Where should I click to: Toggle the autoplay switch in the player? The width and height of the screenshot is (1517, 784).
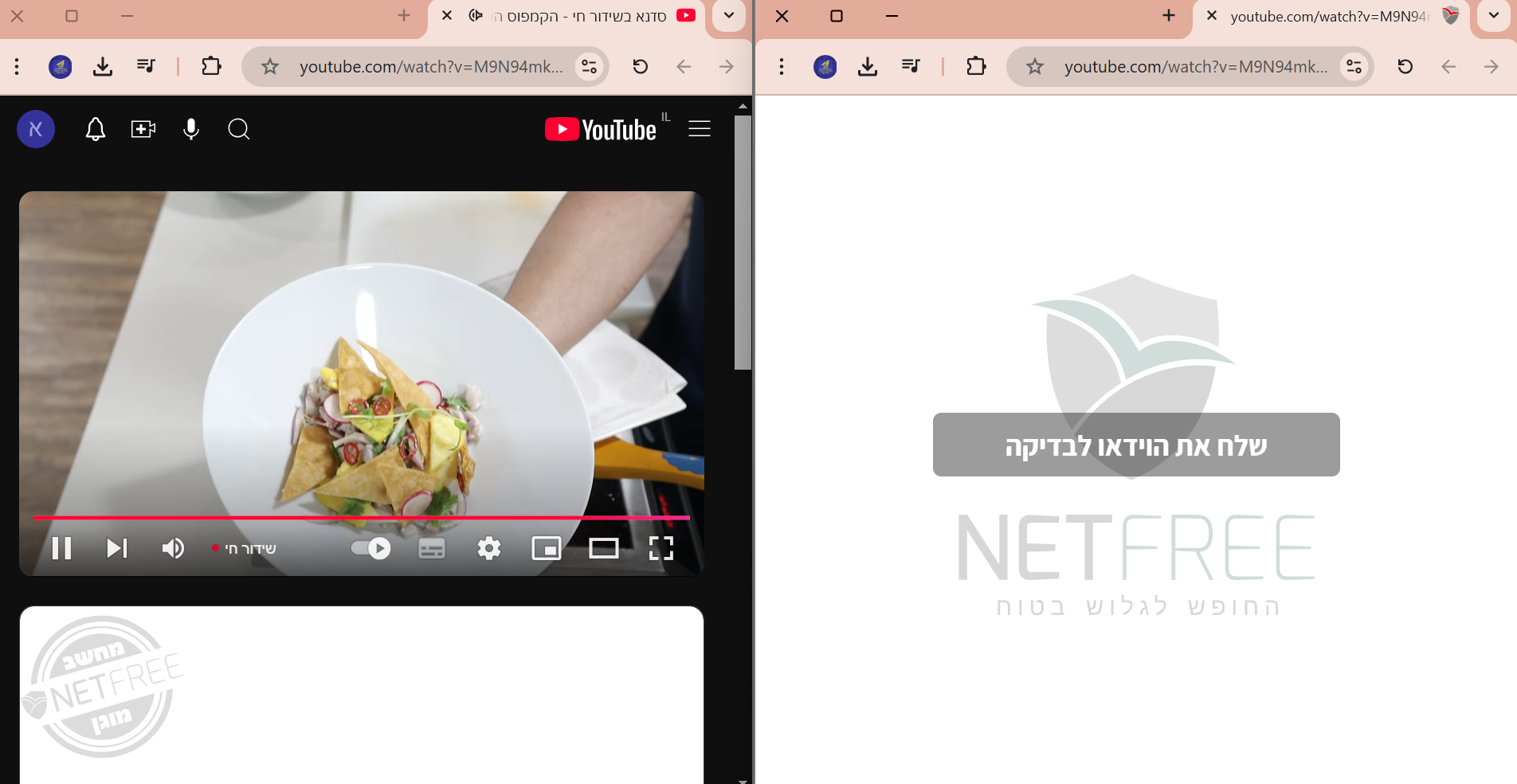(370, 548)
